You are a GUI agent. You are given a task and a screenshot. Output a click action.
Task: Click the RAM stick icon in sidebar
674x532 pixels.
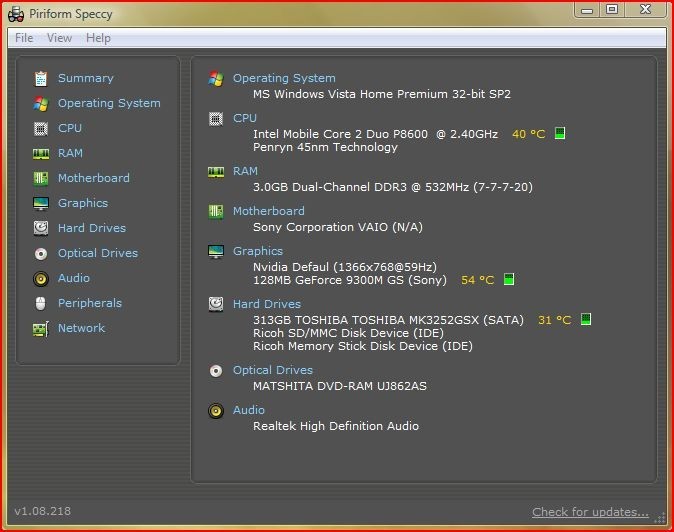pos(41,153)
